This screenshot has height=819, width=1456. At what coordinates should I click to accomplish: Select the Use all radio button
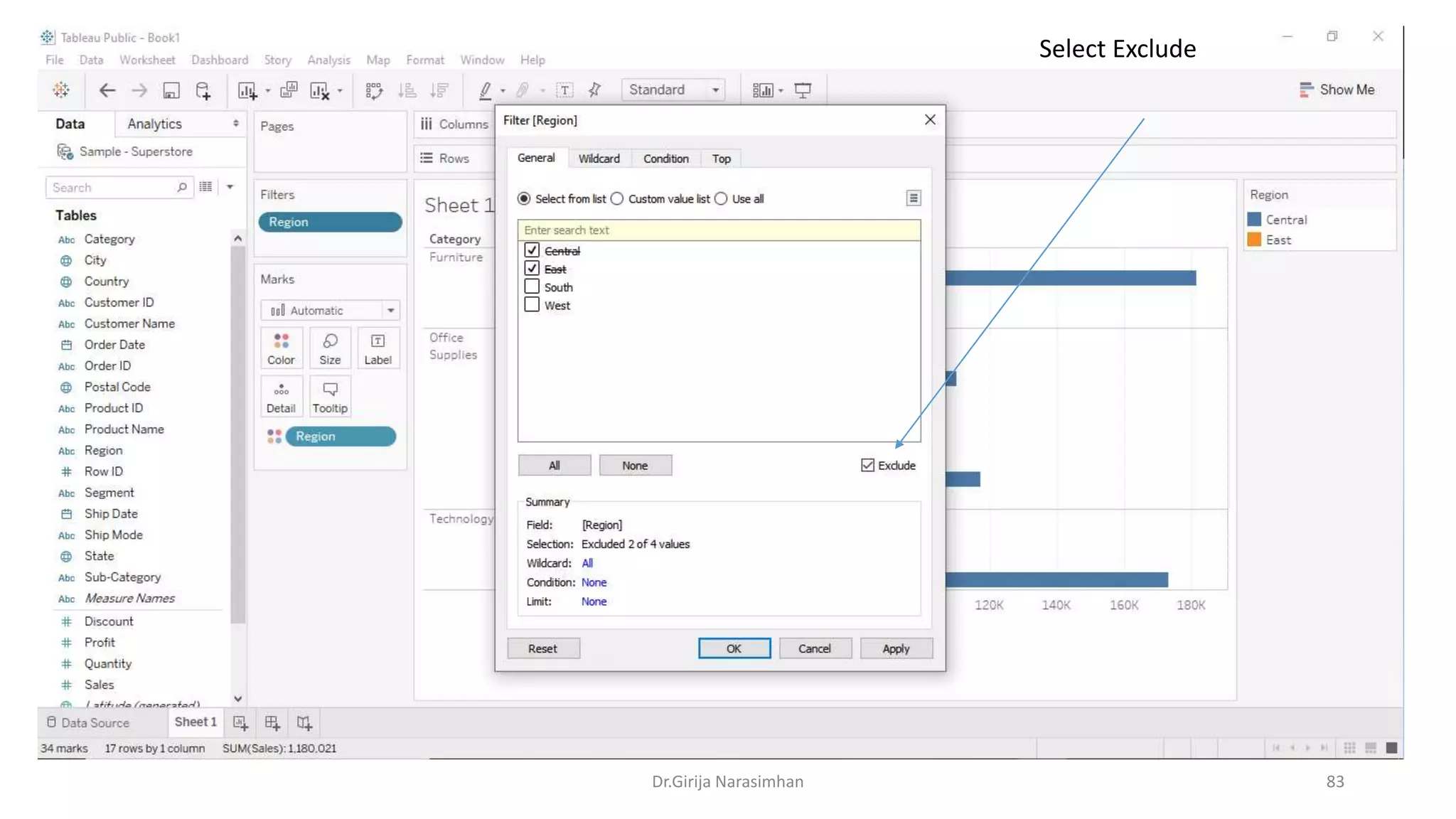click(x=721, y=199)
